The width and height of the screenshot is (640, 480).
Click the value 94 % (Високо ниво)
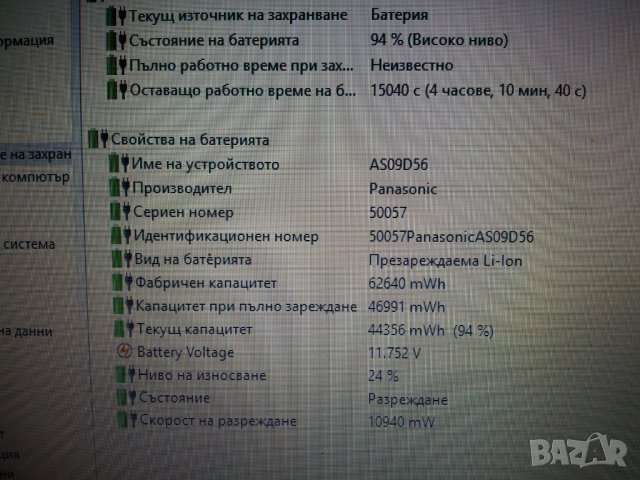(439, 40)
